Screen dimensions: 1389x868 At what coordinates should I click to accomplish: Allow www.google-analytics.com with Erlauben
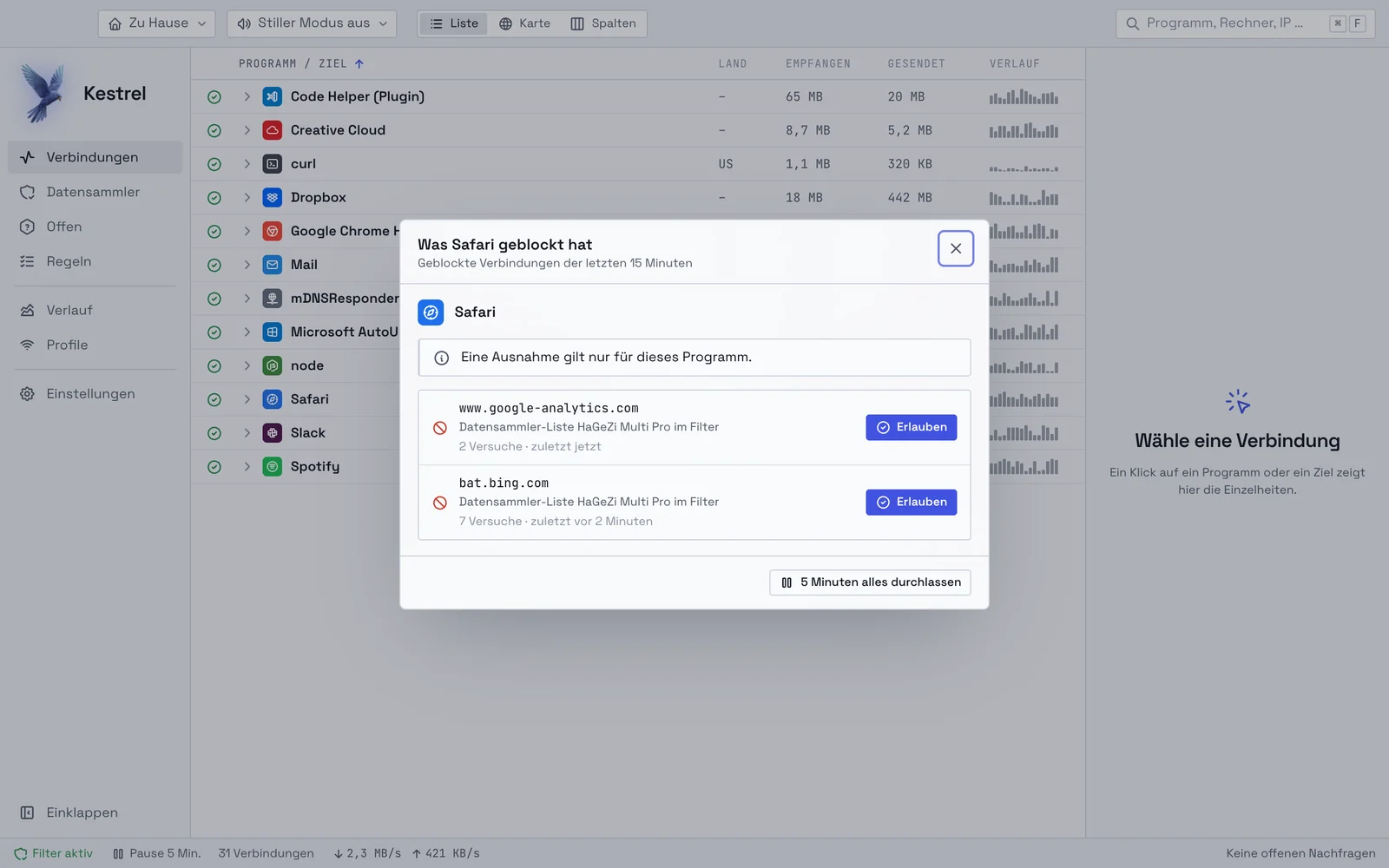[x=911, y=427]
